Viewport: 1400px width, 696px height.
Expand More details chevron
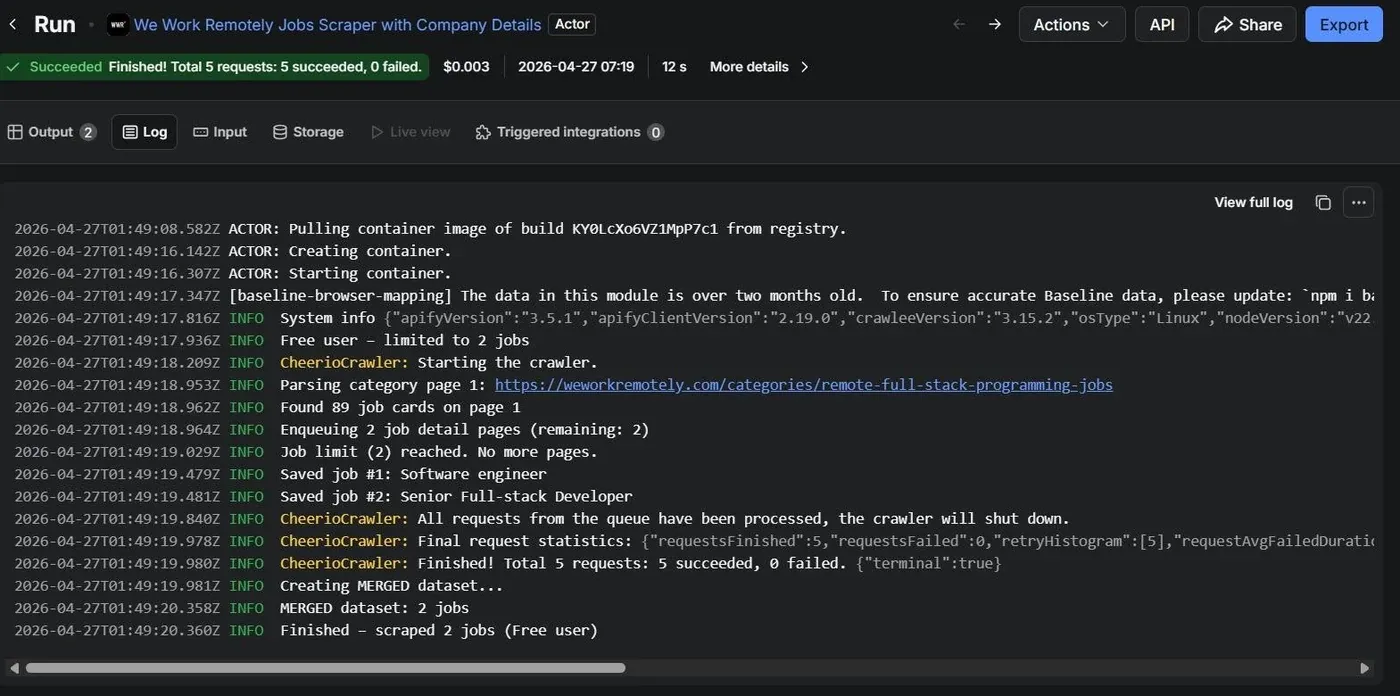tap(805, 67)
